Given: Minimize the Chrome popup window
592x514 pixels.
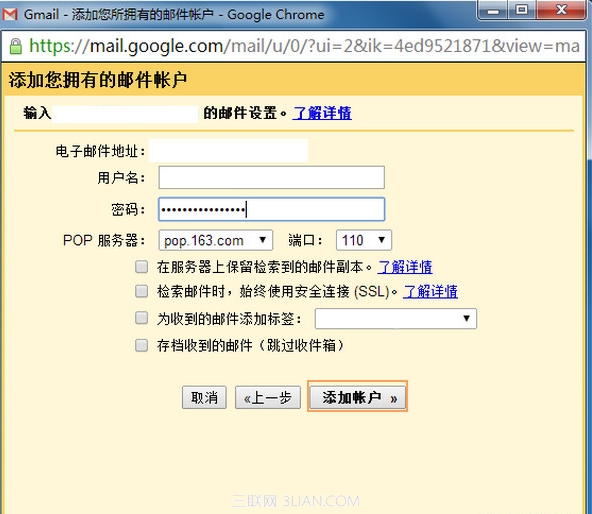Looking at the screenshot, I should click(x=493, y=11).
